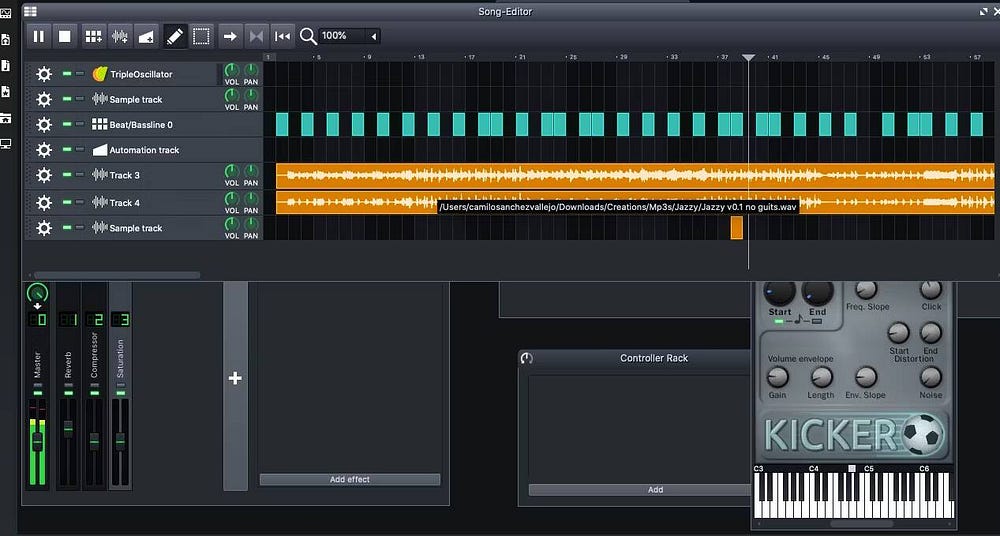
Task: Open the Track 3 gear settings menu
Action: [x=43, y=175]
